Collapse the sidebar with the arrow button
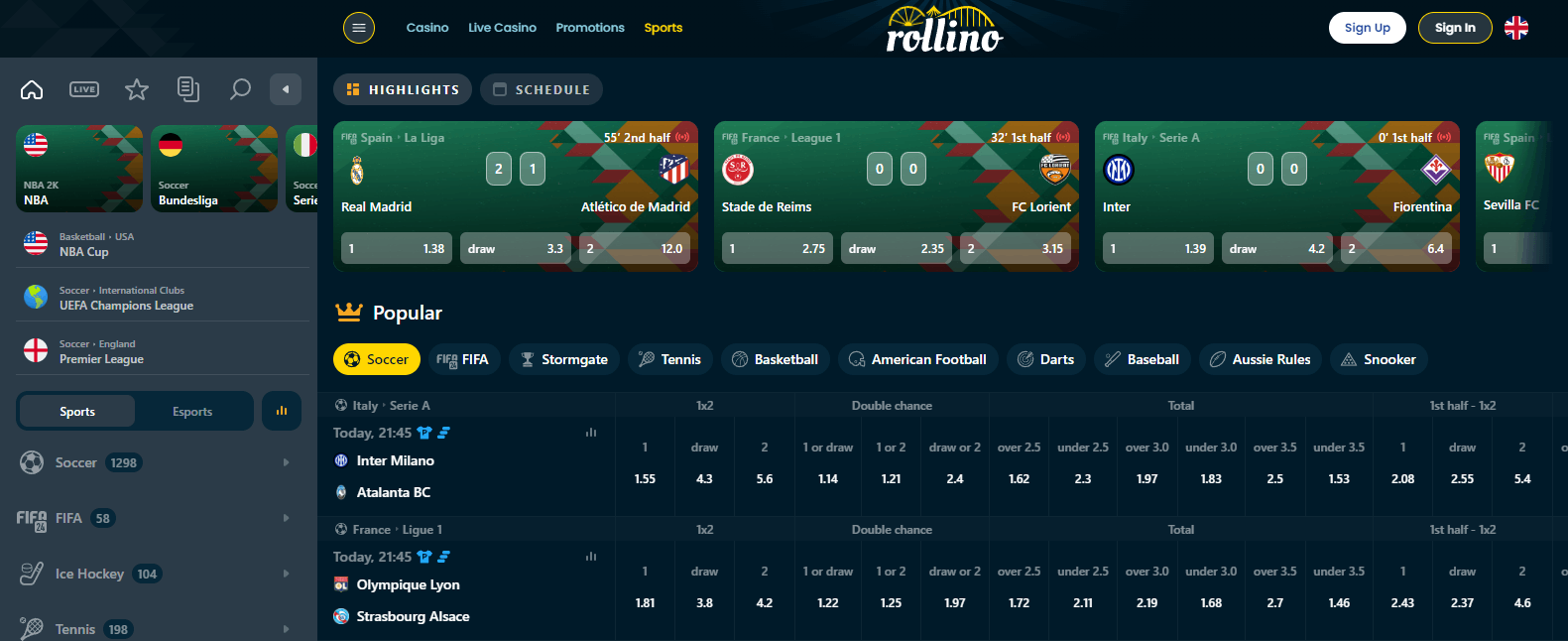The width and height of the screenshot is (1568, 641). (x=286, y=89)
